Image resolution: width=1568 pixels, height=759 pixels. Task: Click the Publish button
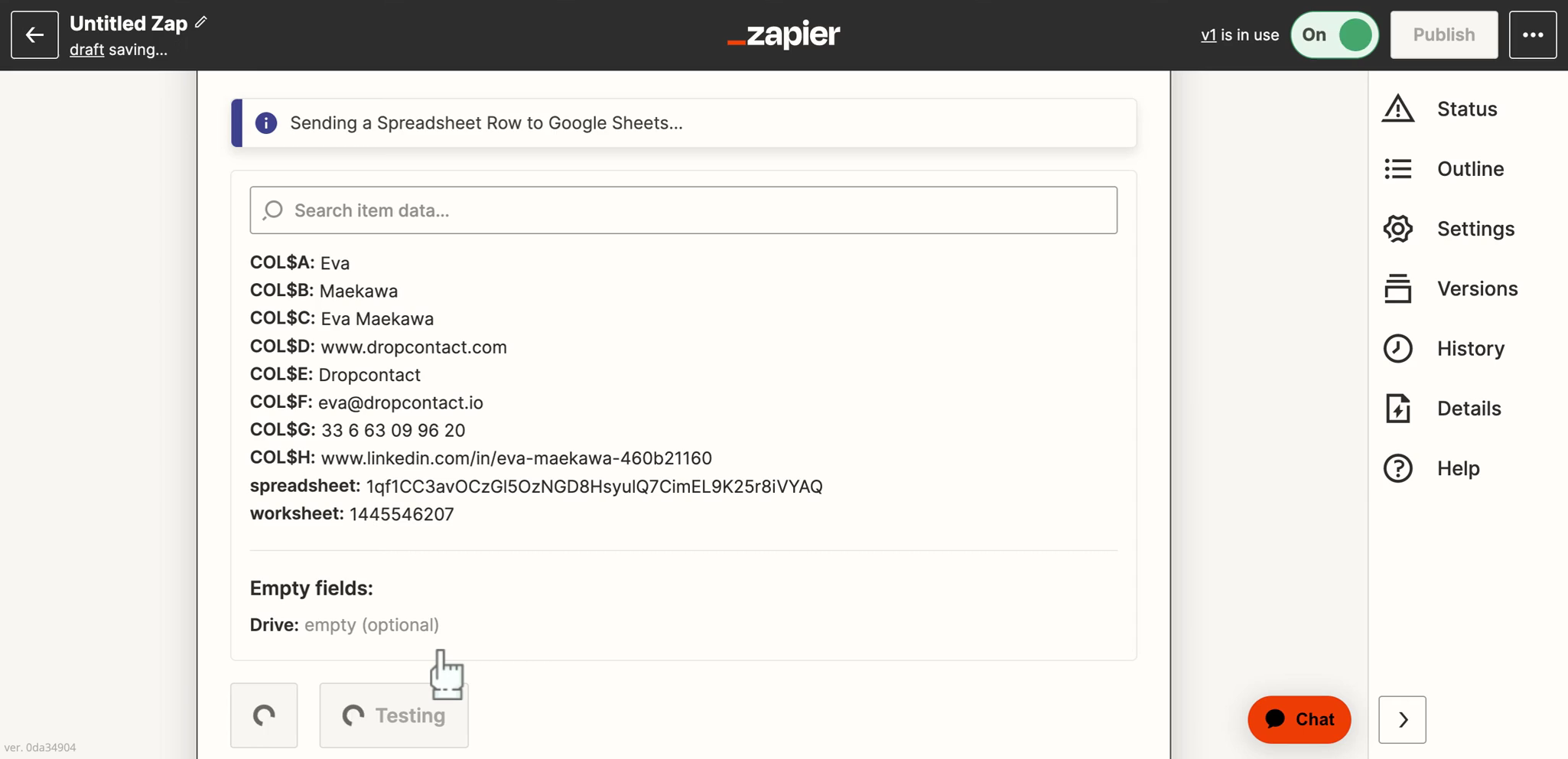[x=1443, y=34]
